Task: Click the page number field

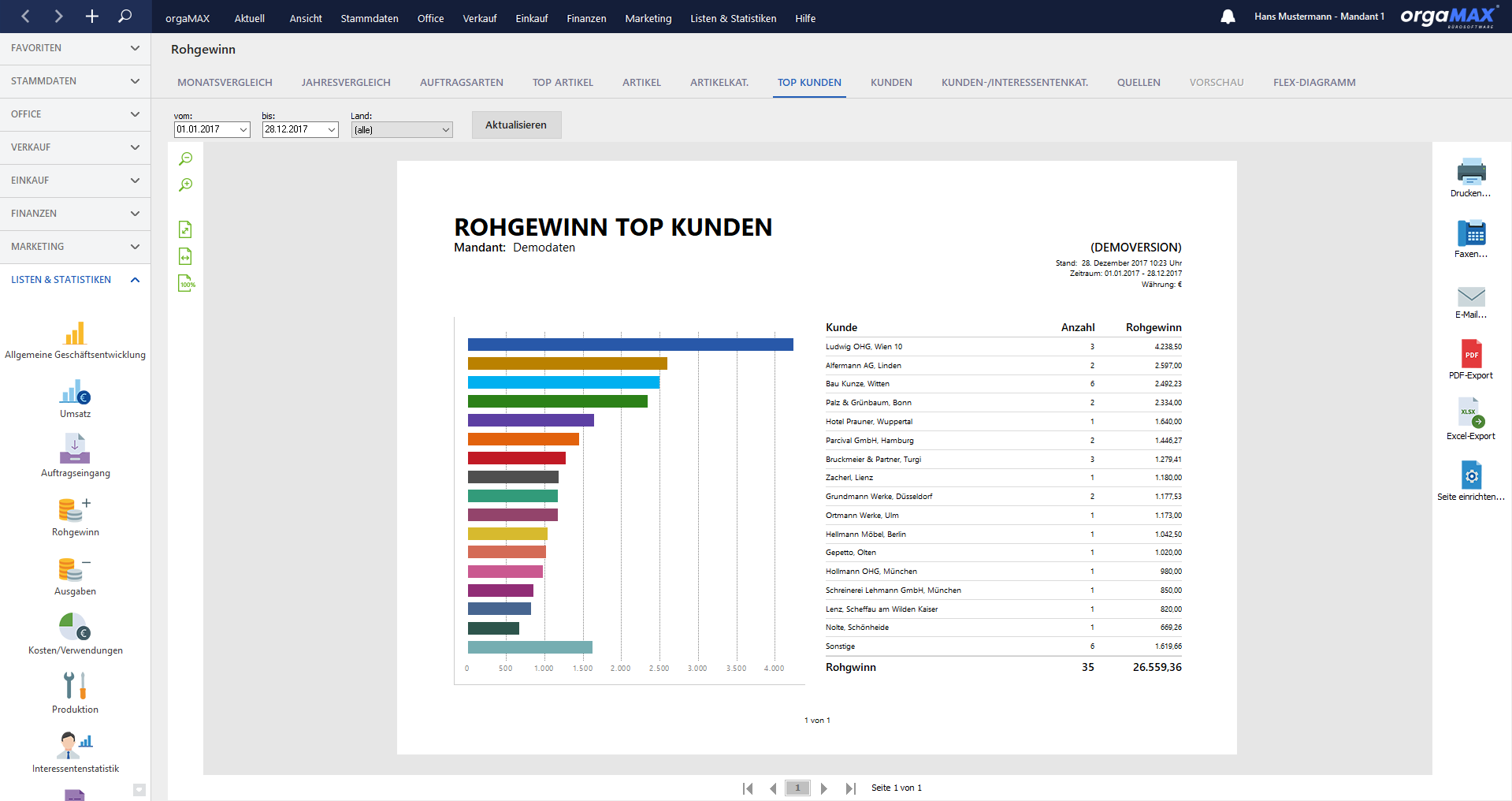Action: click(797, 788)
